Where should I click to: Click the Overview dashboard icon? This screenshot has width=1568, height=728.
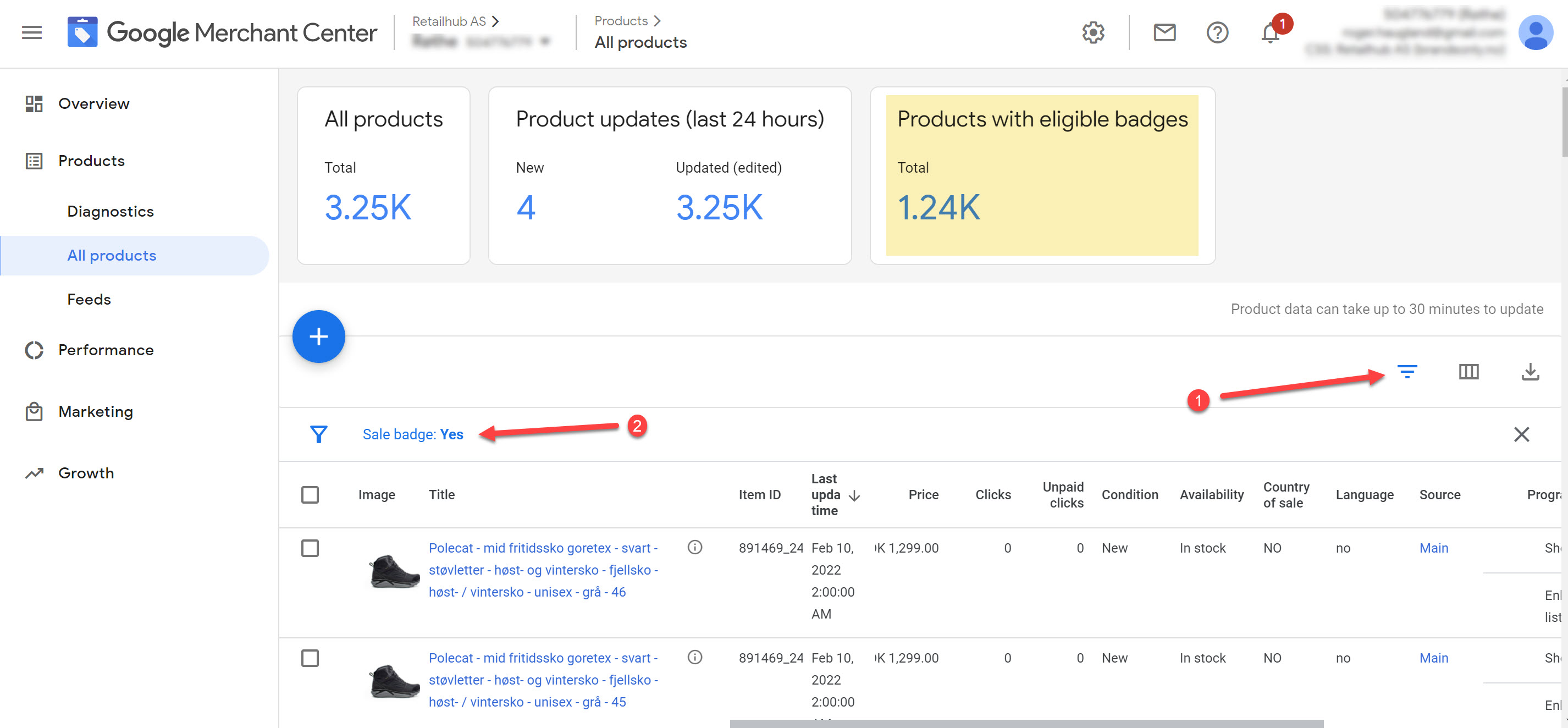[x=34, y=103]
